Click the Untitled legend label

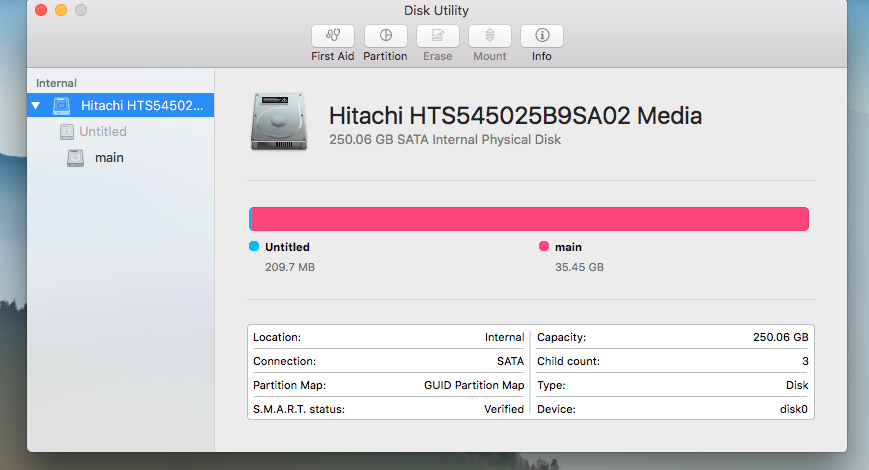[x=287, y=247]
